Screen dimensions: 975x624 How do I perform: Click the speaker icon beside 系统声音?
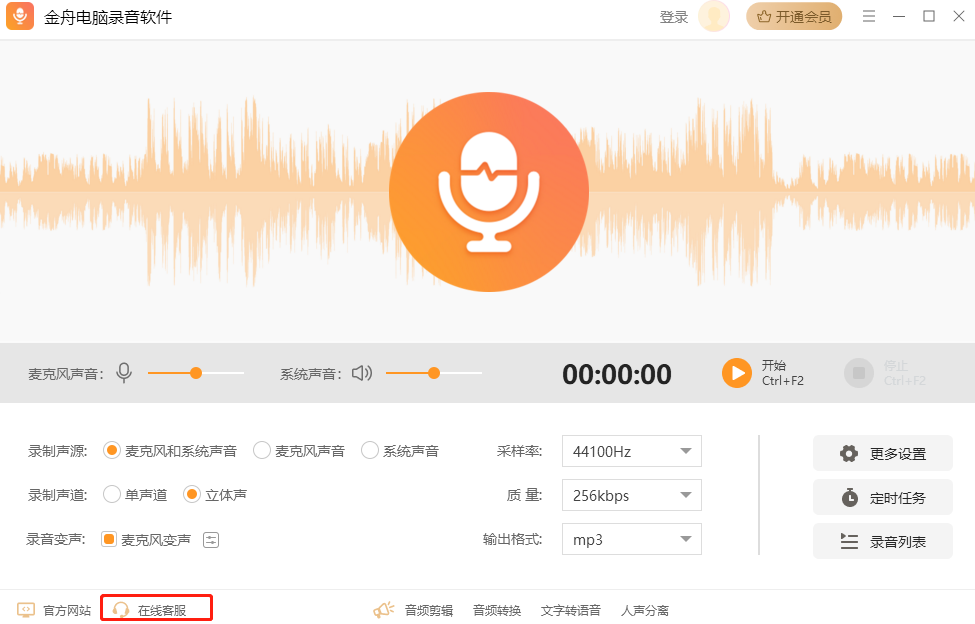[360, 372]
